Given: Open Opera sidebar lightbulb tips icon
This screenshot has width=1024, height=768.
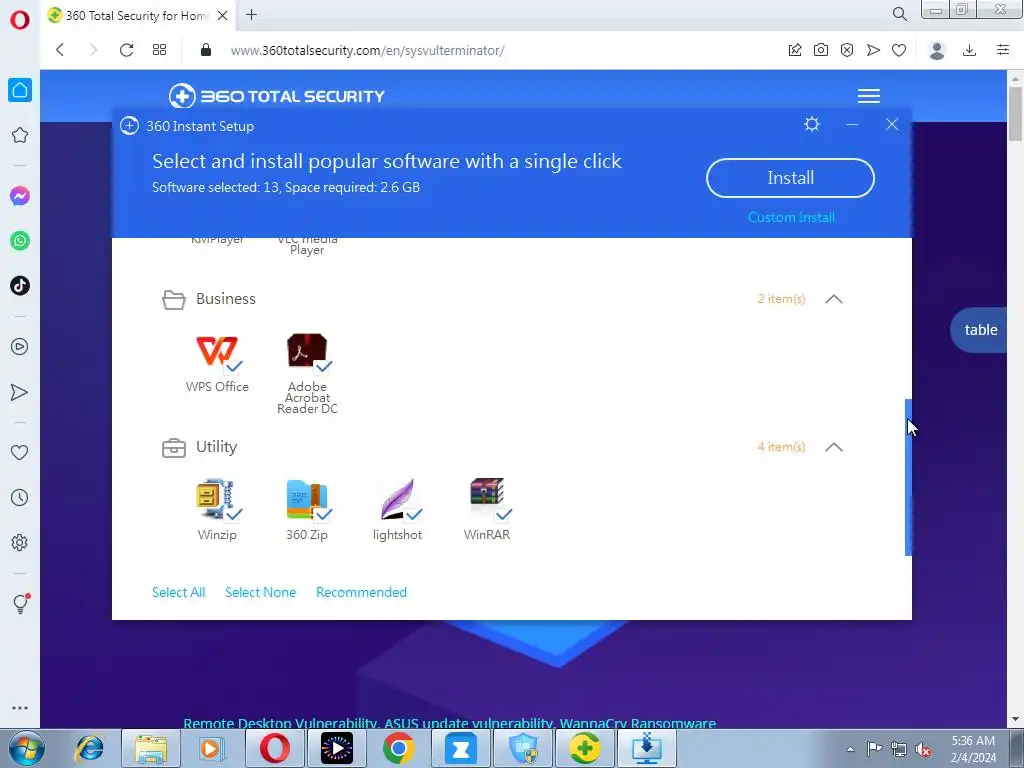Looking at the screenshot, I should pos(20,603).
